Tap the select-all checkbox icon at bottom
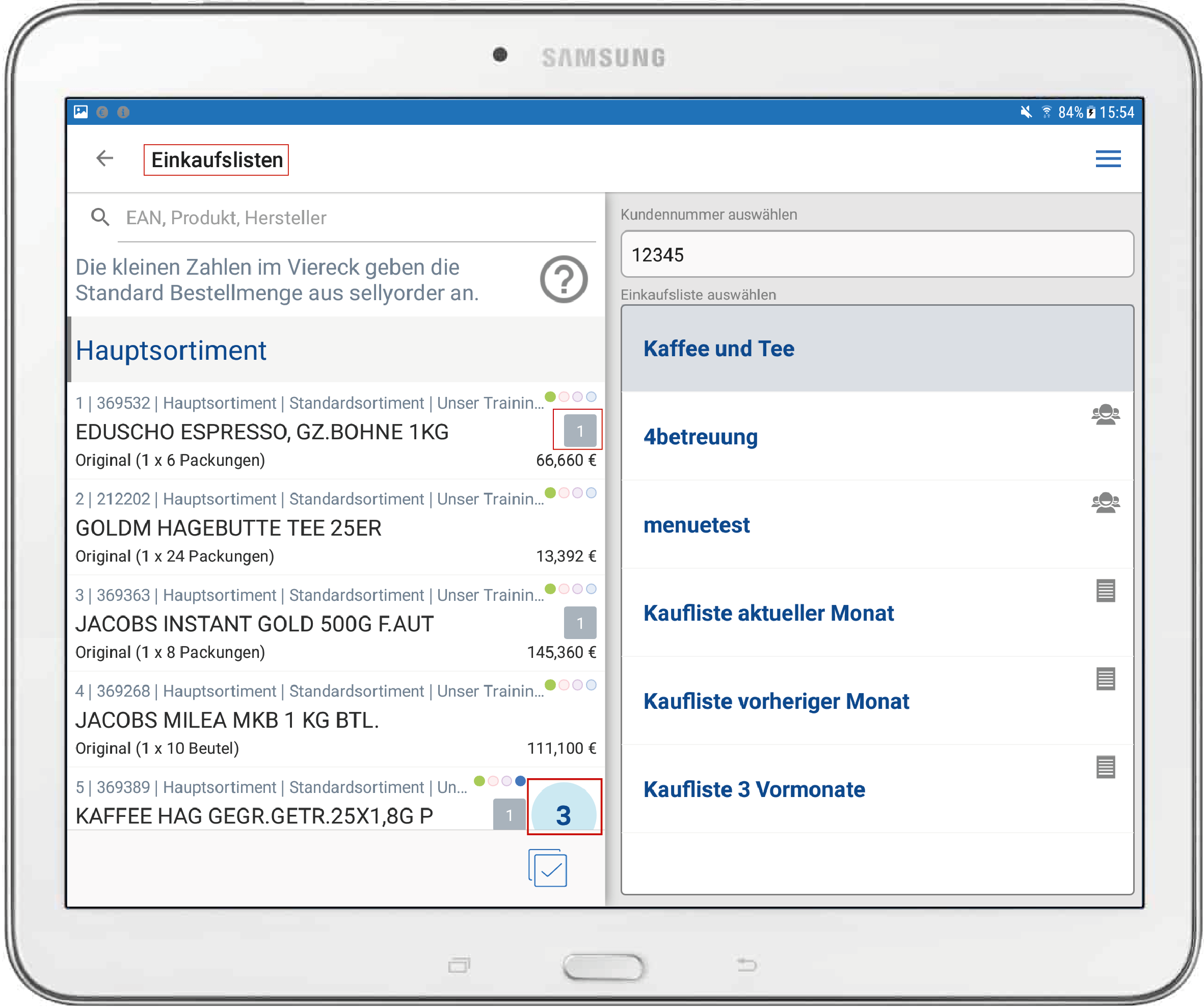Image resolution: width=1204 pixels, height=1008 pixels. click(x=549, y=869)
